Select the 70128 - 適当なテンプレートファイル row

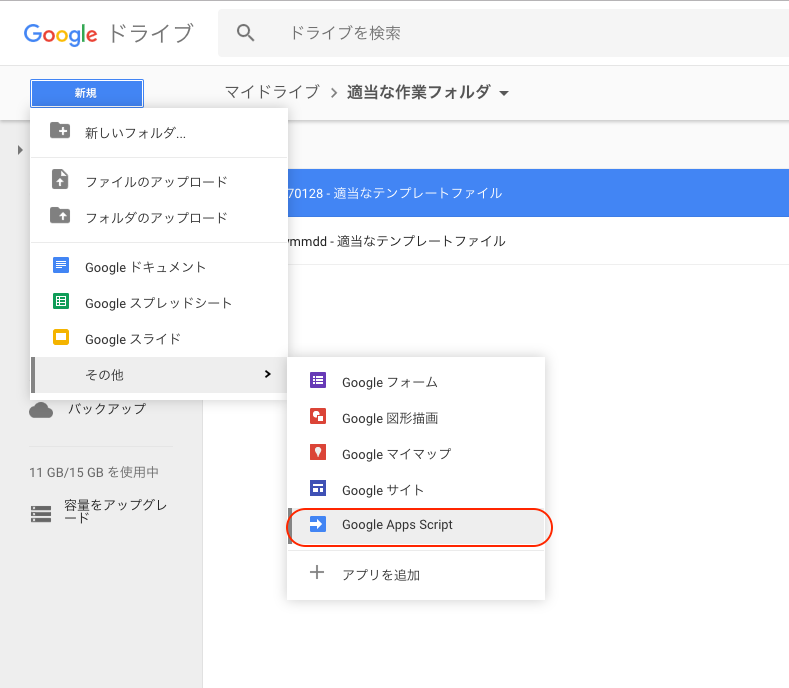(x=538, y=193)
